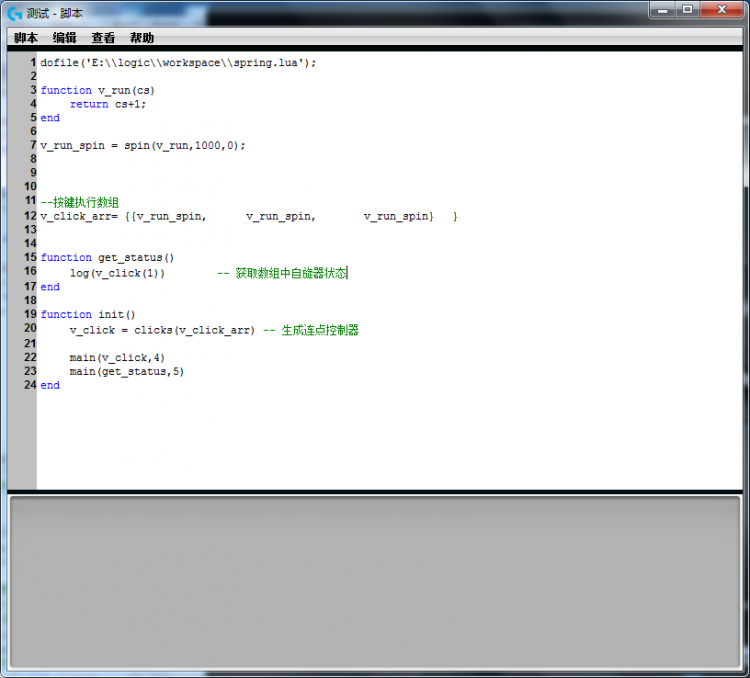750x678 pixels.
Task: Place cursor on the dofile spring.lua line
Action: tap(178, 62)
